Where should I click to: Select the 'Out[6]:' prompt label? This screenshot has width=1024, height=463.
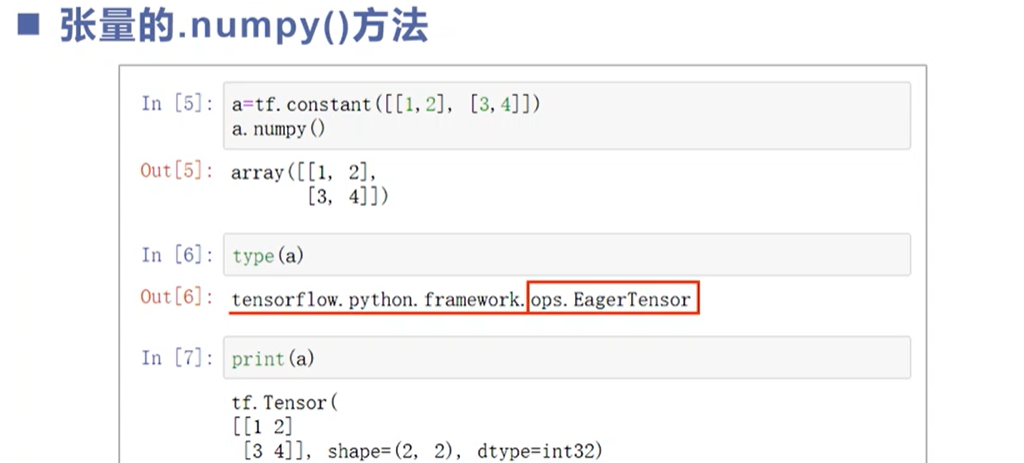click(x=176, y=297)
